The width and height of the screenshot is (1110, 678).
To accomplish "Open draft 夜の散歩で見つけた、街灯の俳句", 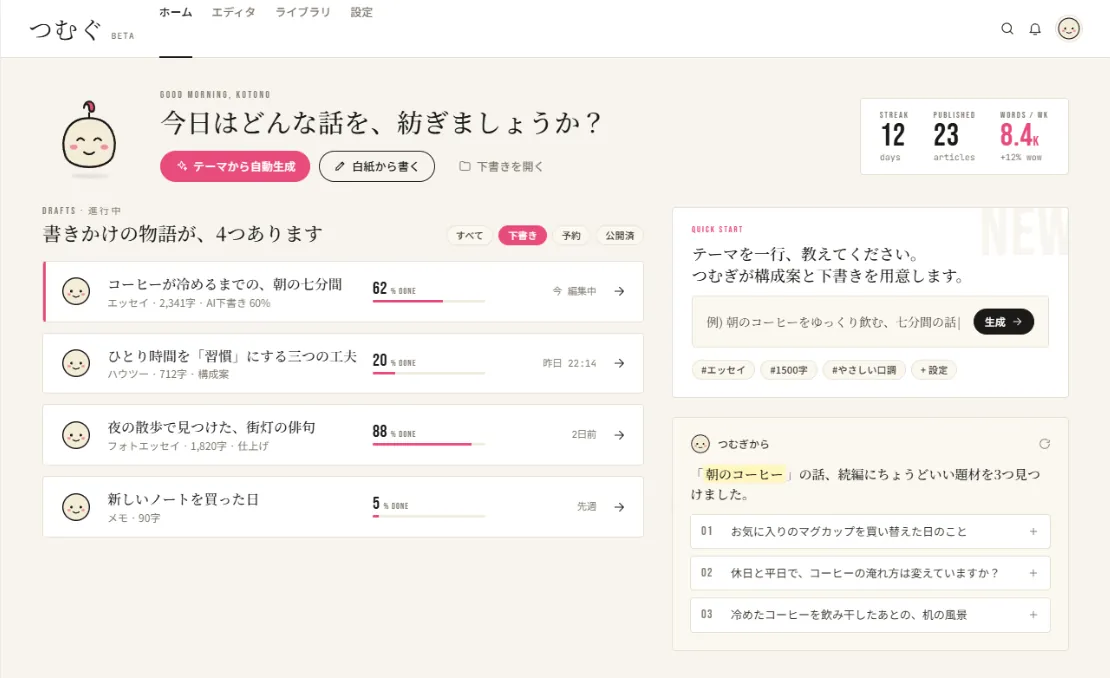I will [x=343, y=435].
